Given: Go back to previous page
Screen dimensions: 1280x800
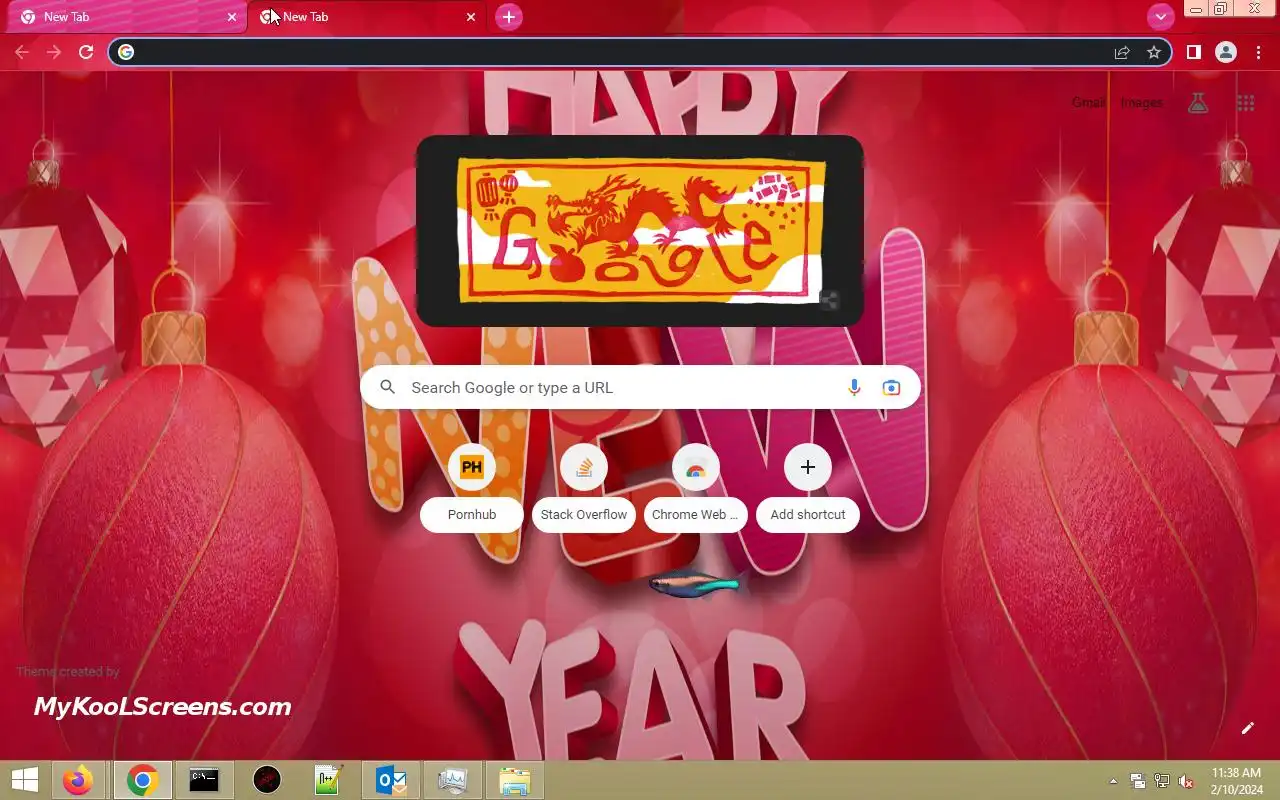Looking at the screenshot, I should pyautogui.click(x=22, y=52).
